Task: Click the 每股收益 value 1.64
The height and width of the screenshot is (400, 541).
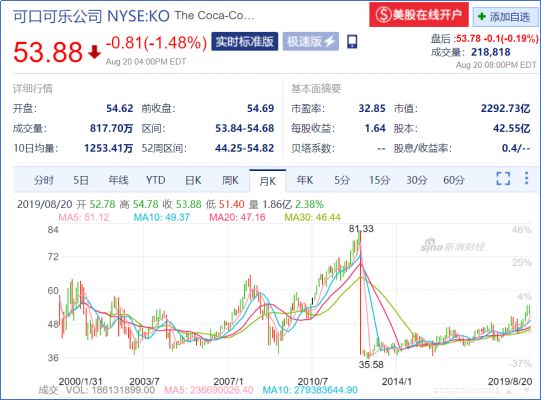Action: 375,128
